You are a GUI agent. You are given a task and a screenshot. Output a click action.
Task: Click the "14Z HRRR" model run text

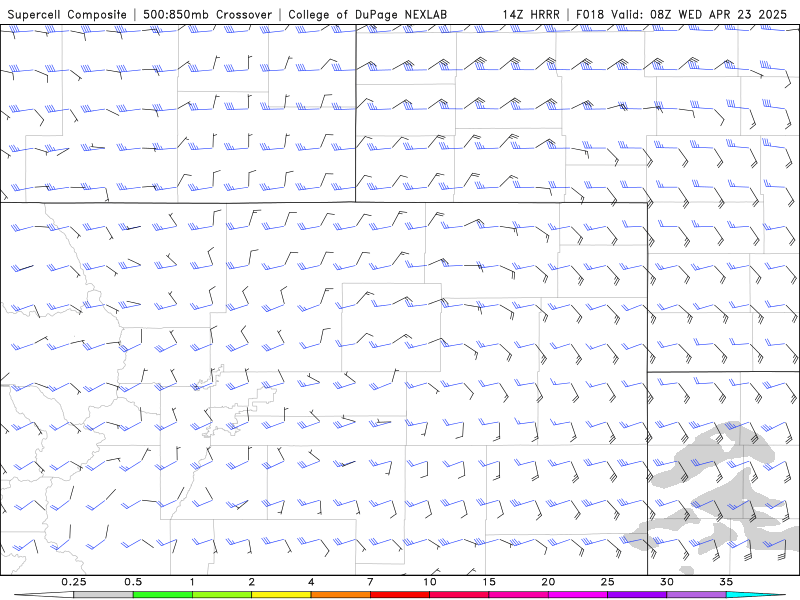click(531, 14)
